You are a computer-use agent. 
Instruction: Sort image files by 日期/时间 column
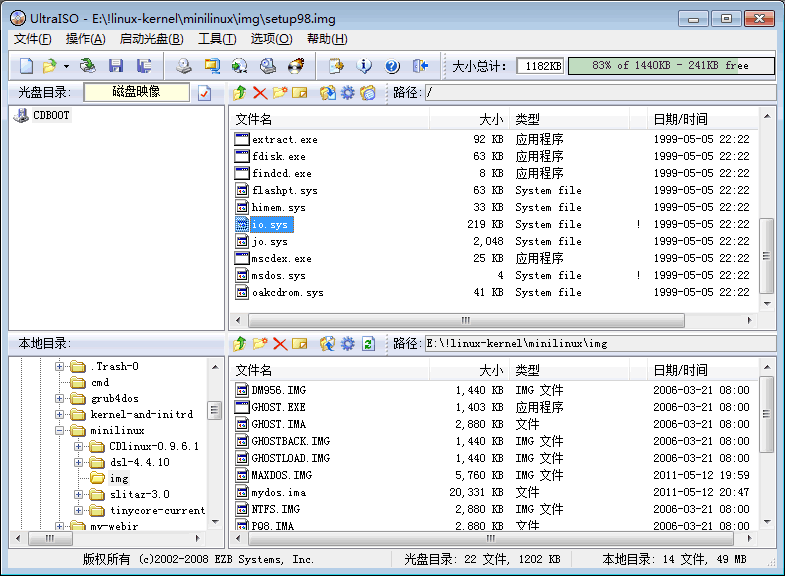[702, 119]
